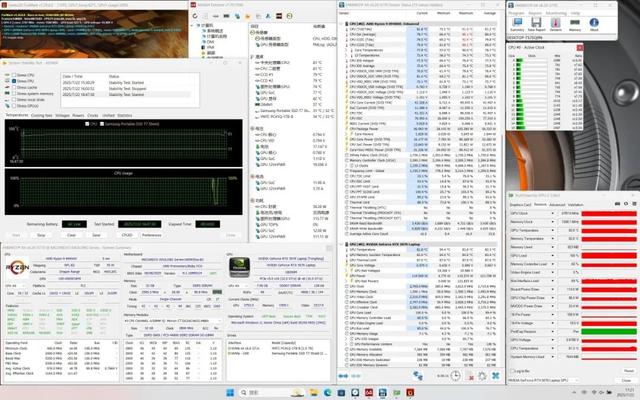Enable the Stress cache checkbox

coord(14,87)
